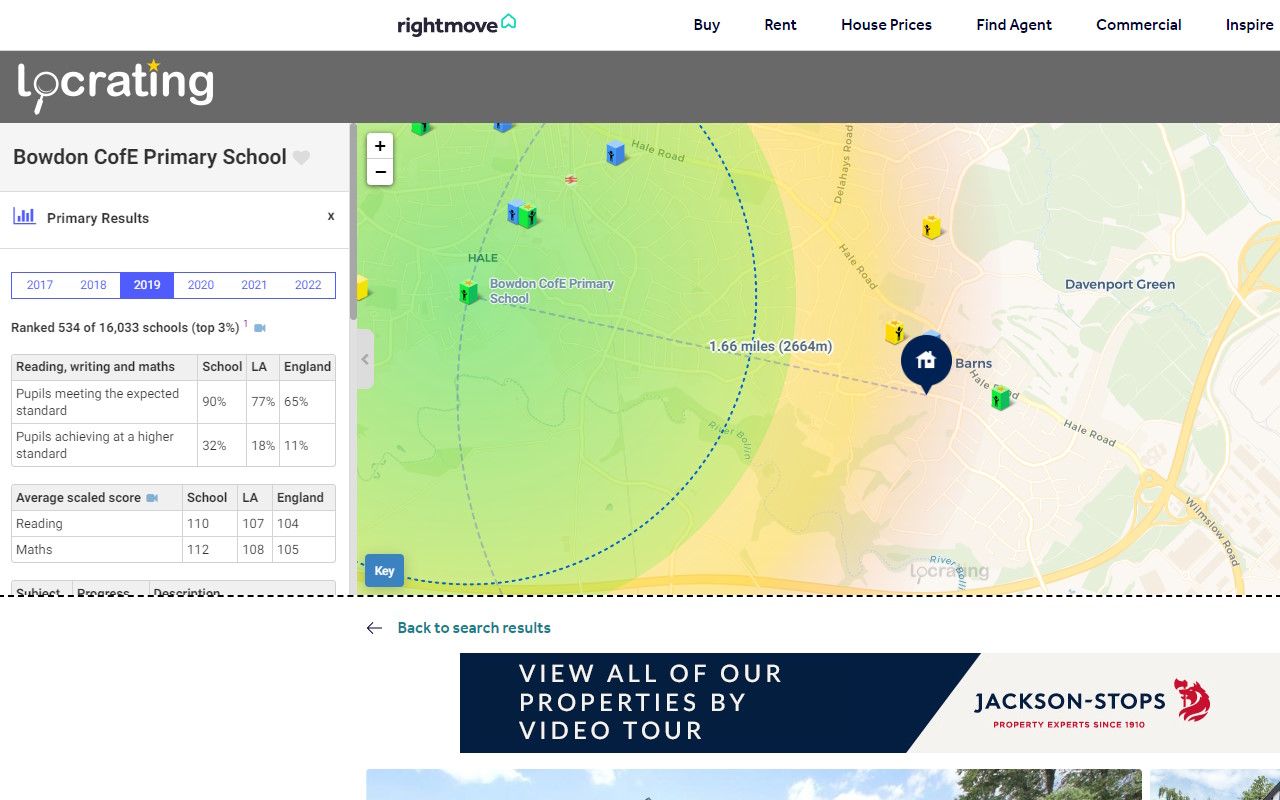Click the ranking footnote 1 superscript
Viewport: 1280px width, 800px height.
coord(246,323)
